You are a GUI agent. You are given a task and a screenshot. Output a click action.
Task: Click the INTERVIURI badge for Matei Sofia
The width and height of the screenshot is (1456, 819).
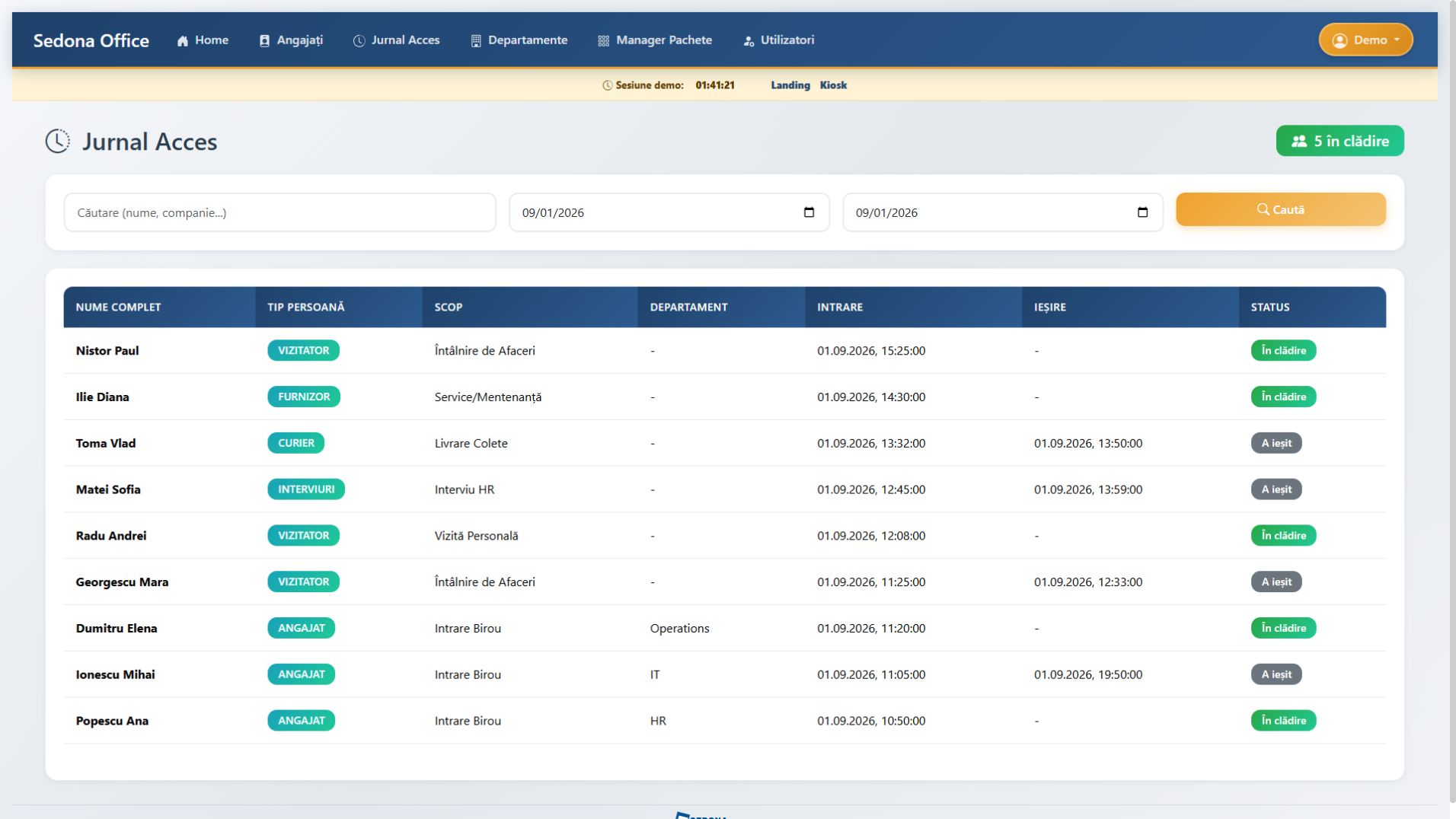306,489
